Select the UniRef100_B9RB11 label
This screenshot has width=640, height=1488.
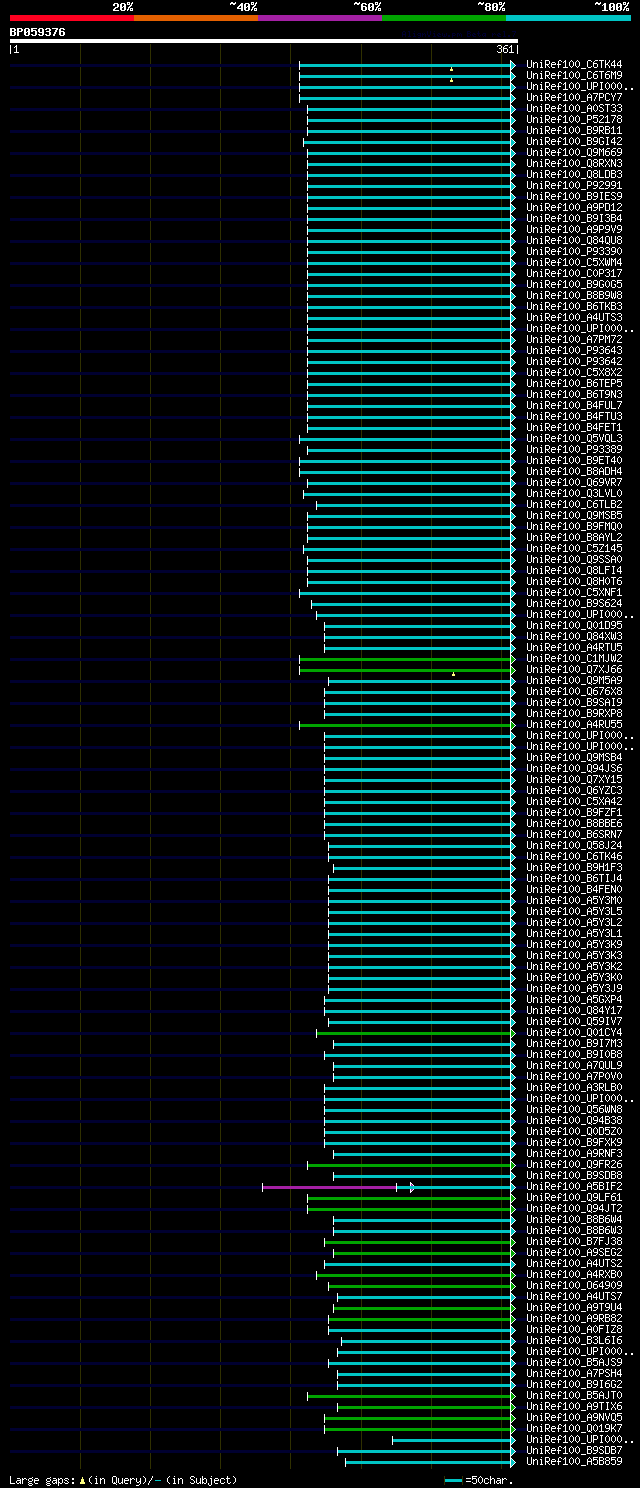(x=573, y=131)
